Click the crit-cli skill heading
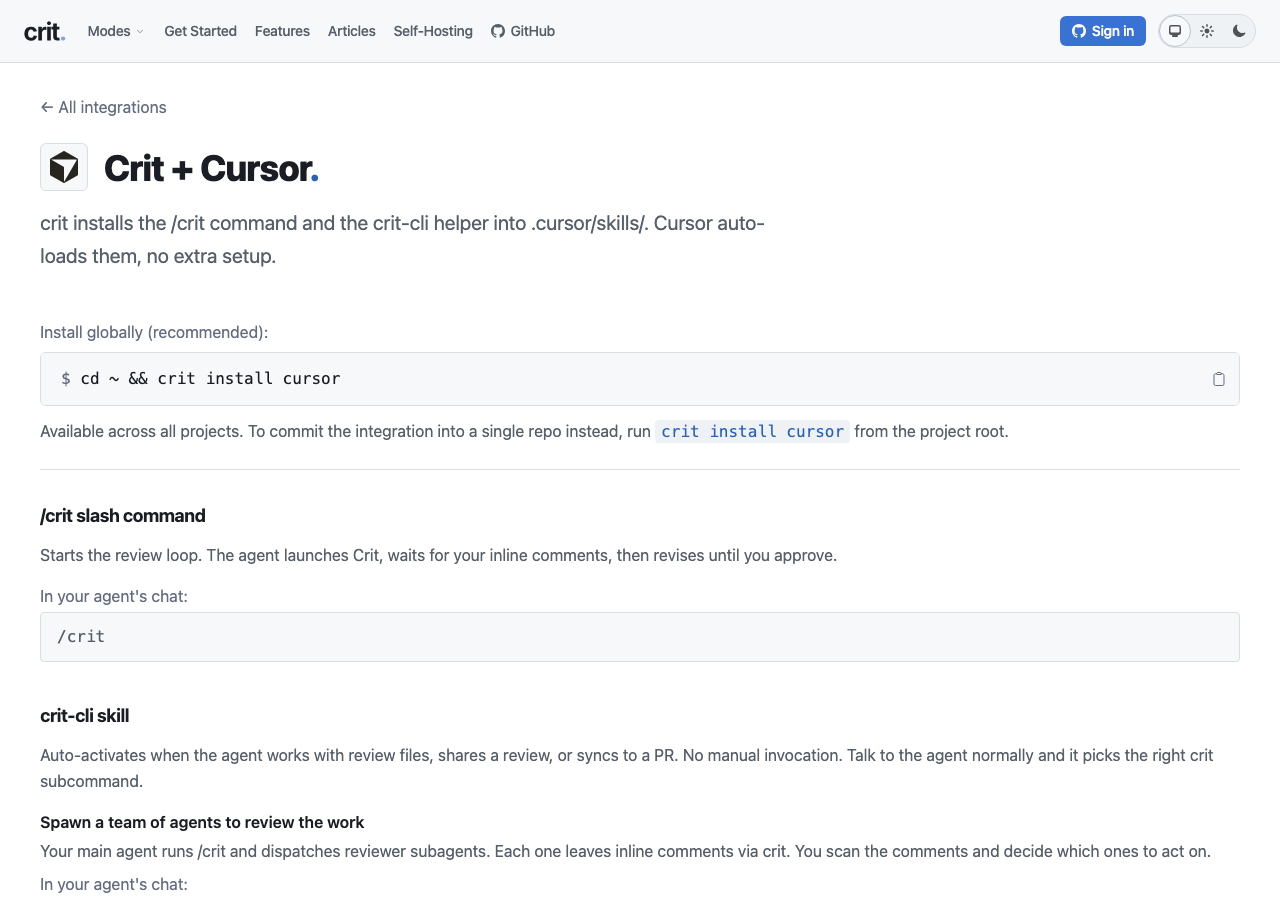The image size is (1280, 900). point(85,716)
